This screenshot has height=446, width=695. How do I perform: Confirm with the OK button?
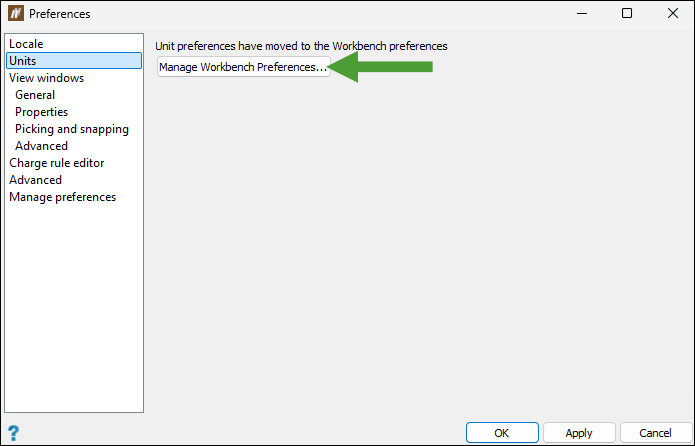coord(502,433)
